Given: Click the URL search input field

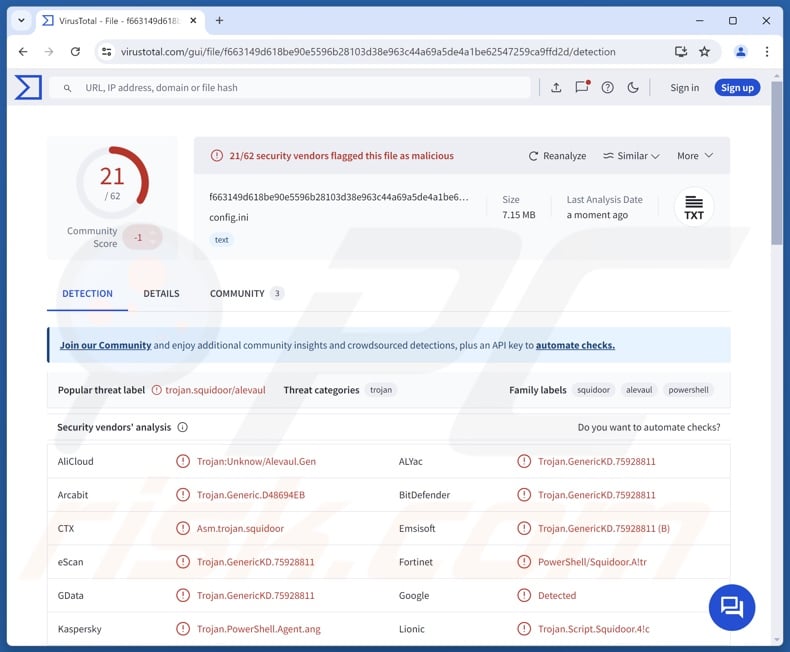Looking at the screenshot, I should pyautogui.click(x=300, y=88).
